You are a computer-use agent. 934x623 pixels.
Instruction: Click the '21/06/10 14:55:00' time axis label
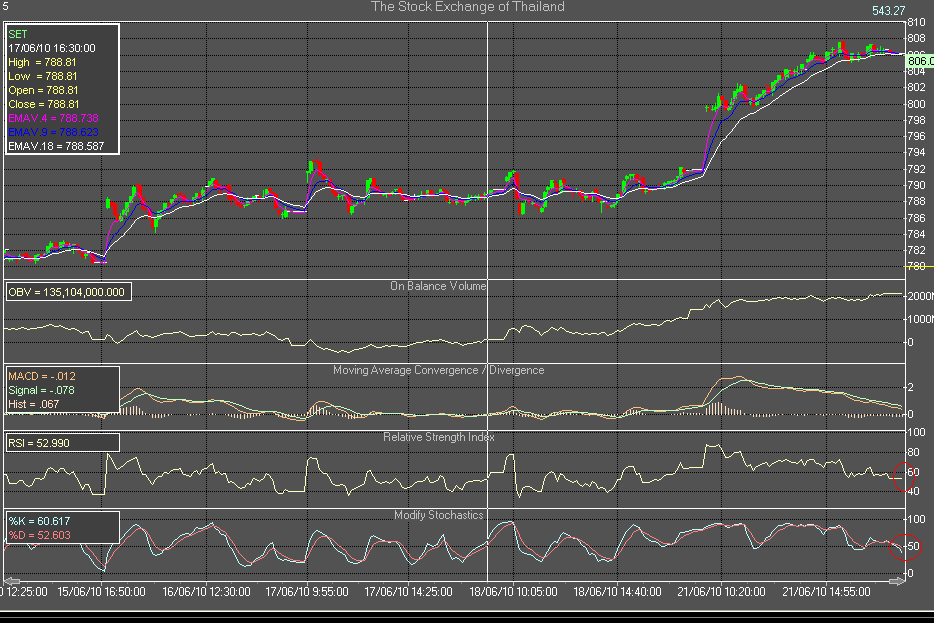(826, 592)
